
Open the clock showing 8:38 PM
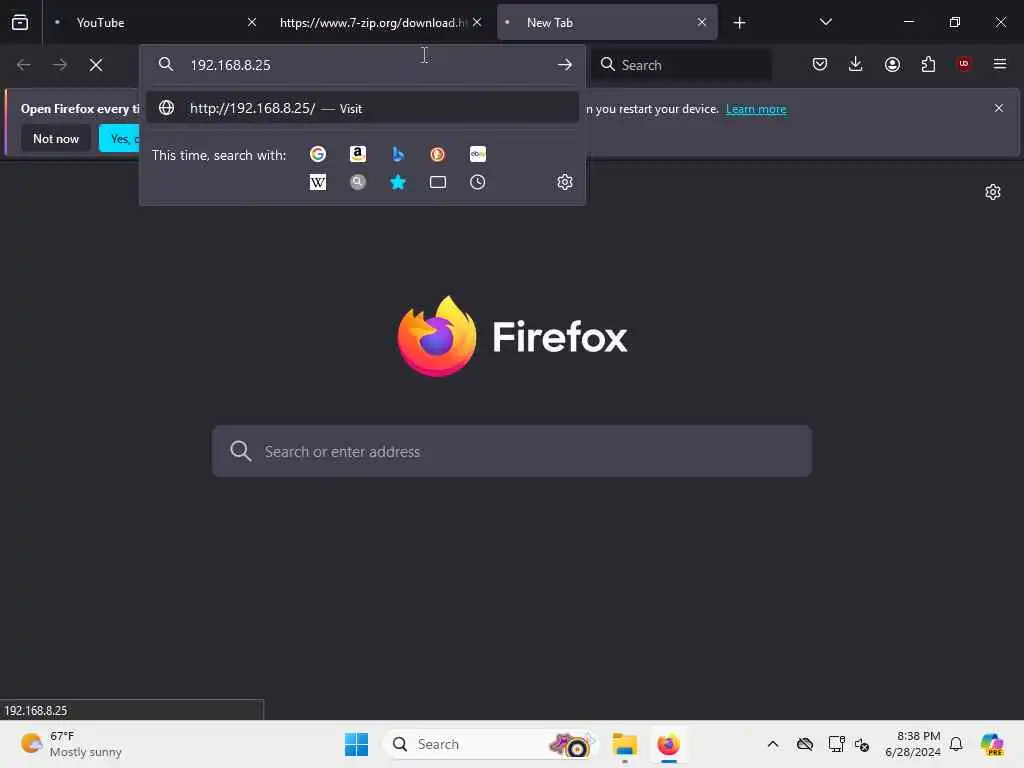913,744
